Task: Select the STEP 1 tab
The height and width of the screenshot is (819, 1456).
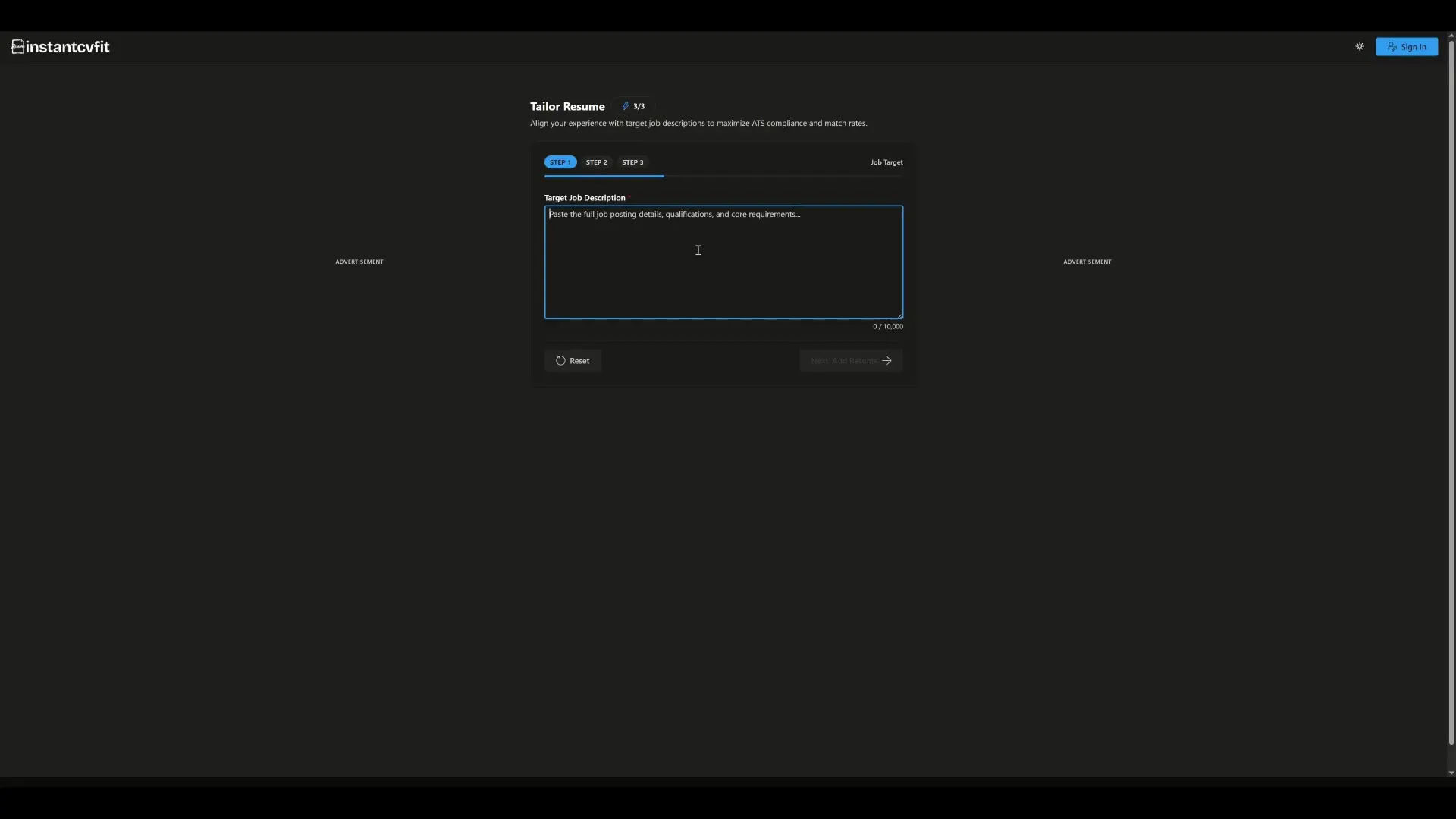Action: click(x=560, y=162)
